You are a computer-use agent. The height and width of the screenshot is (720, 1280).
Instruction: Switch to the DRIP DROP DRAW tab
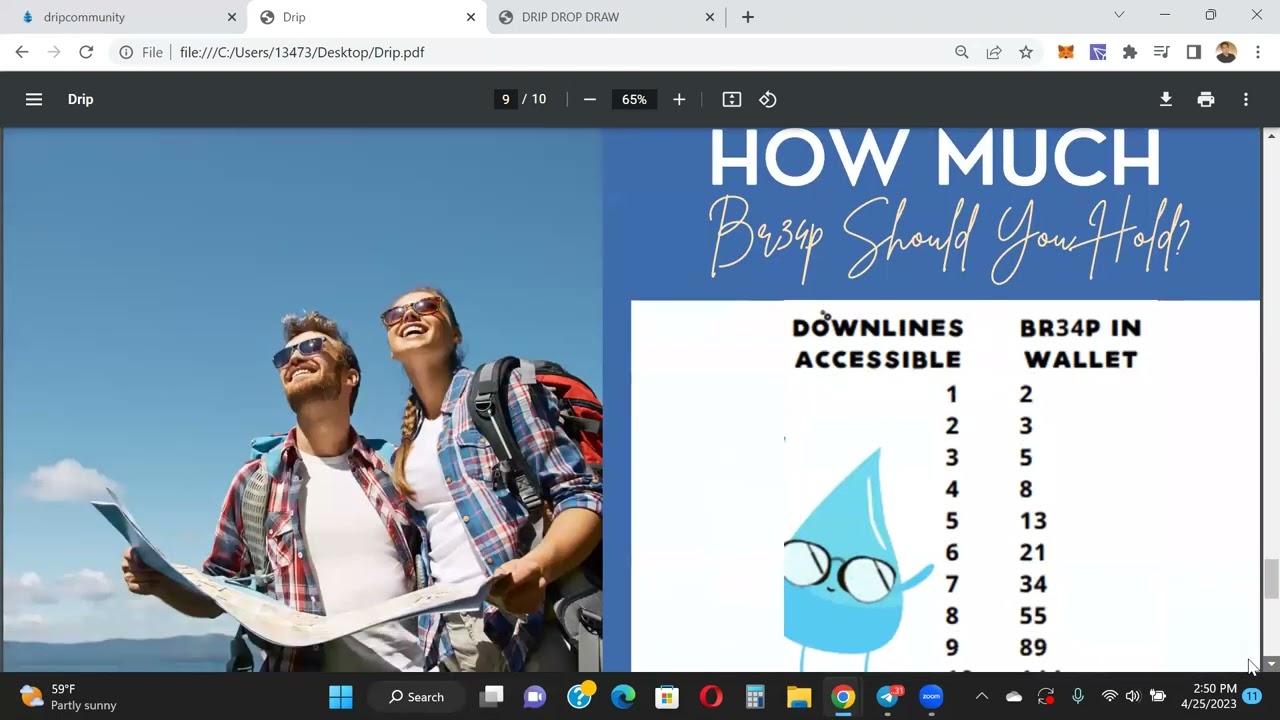click(x=605, y=17)
